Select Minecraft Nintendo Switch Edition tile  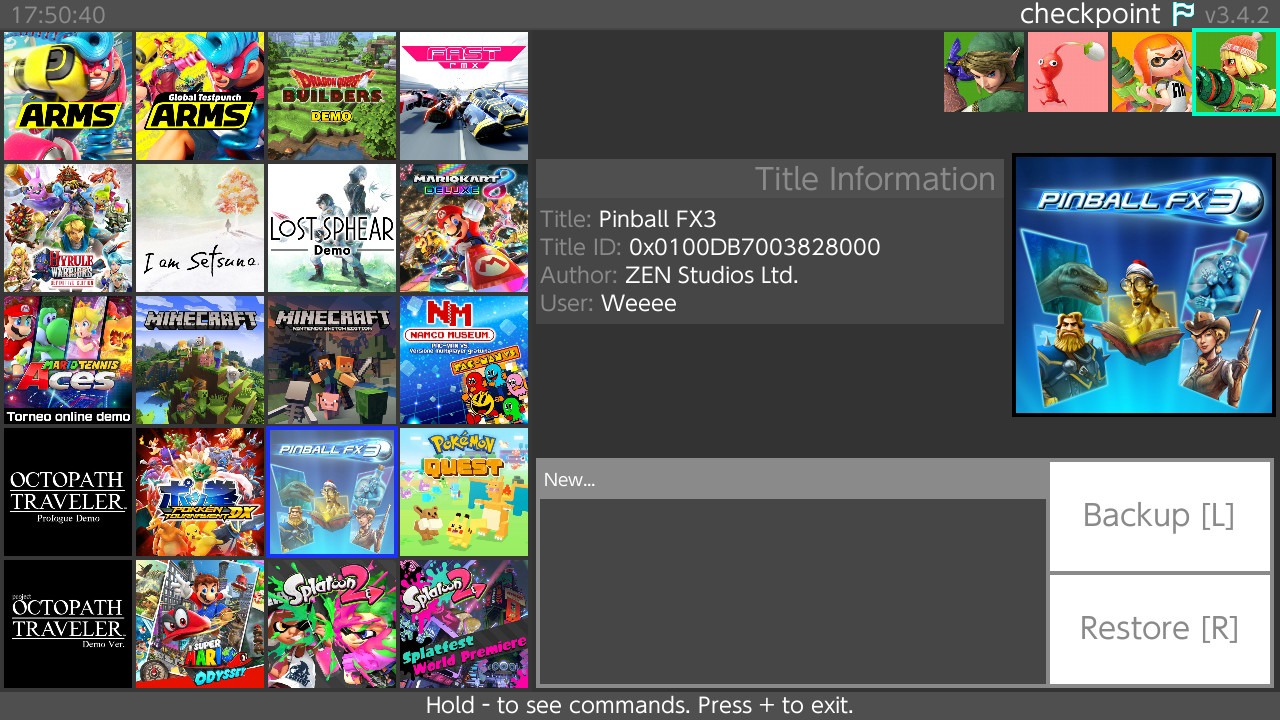coord(332,360)
